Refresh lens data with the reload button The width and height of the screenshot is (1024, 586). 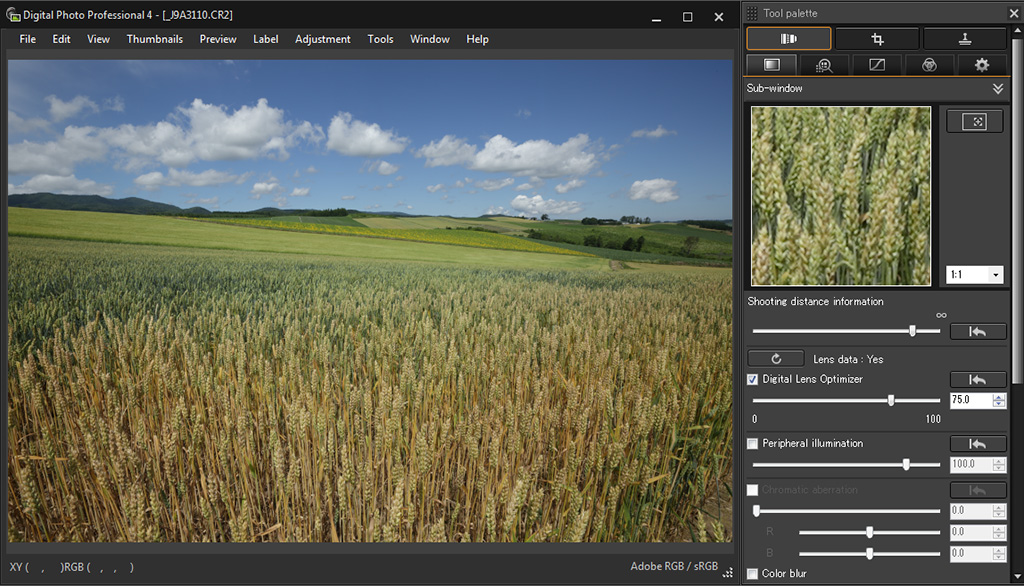(x=775, y=358)
